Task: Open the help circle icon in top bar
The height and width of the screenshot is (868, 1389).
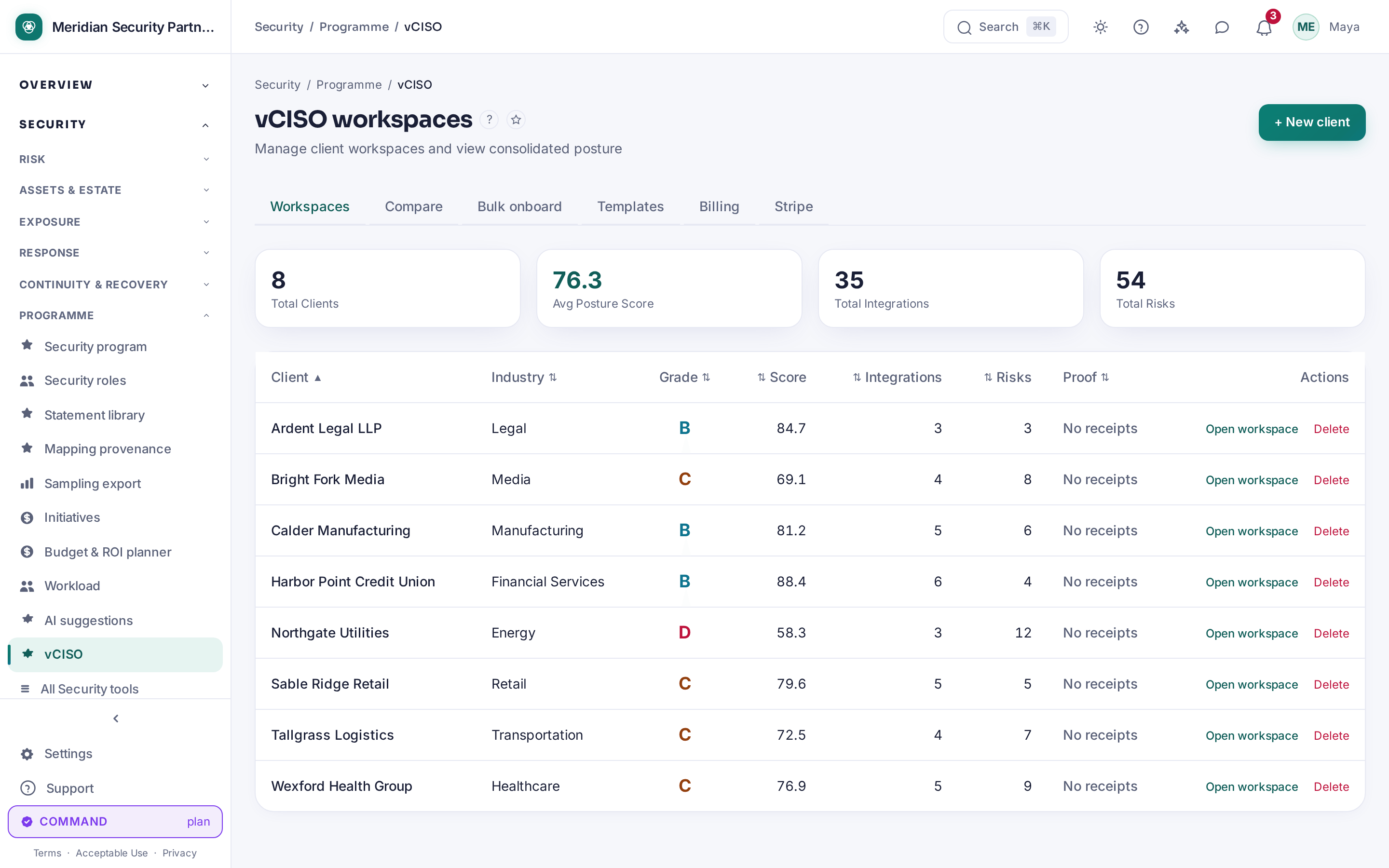Action: tap(1141, 27)
